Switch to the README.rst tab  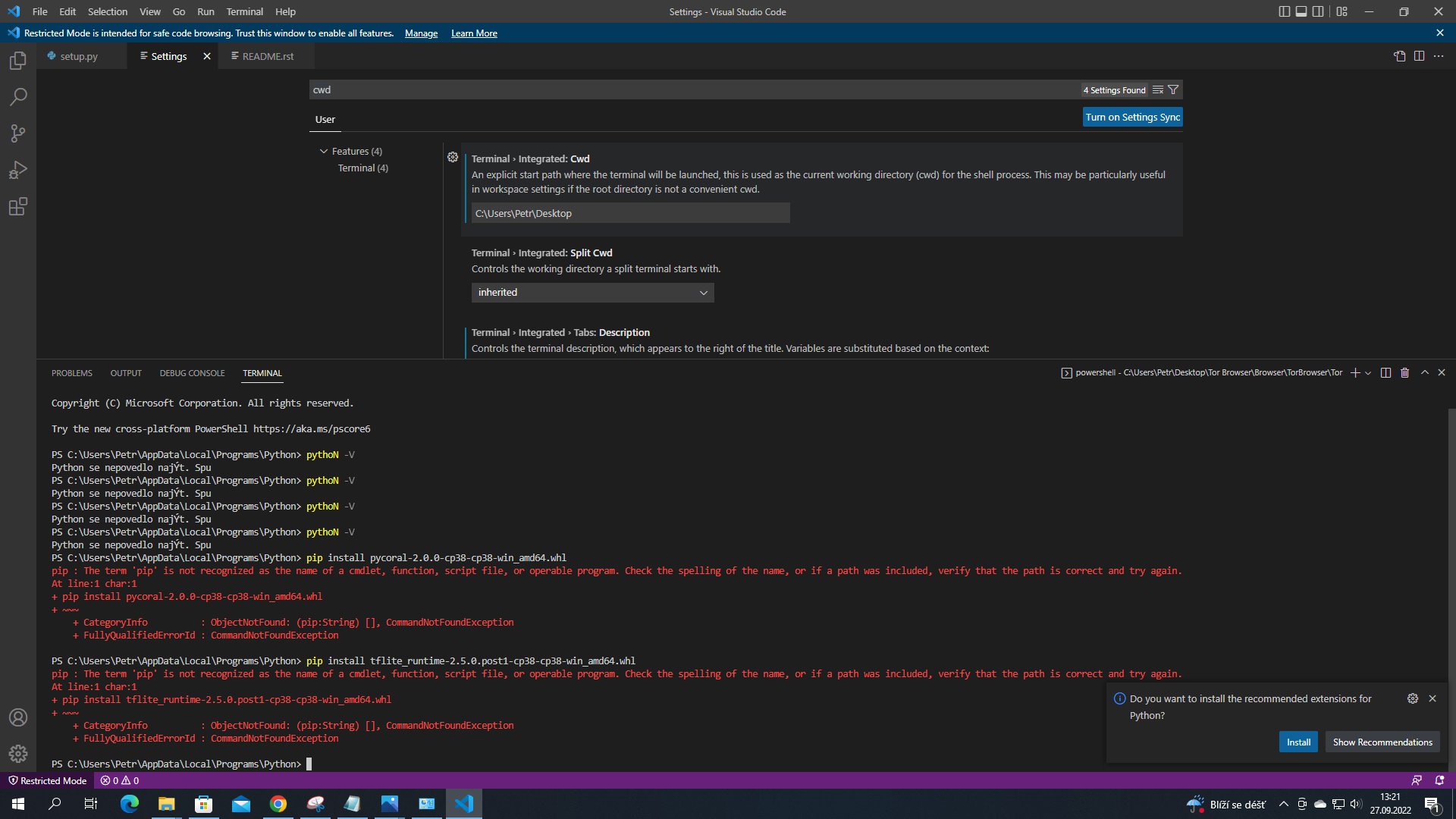(266, 55)
